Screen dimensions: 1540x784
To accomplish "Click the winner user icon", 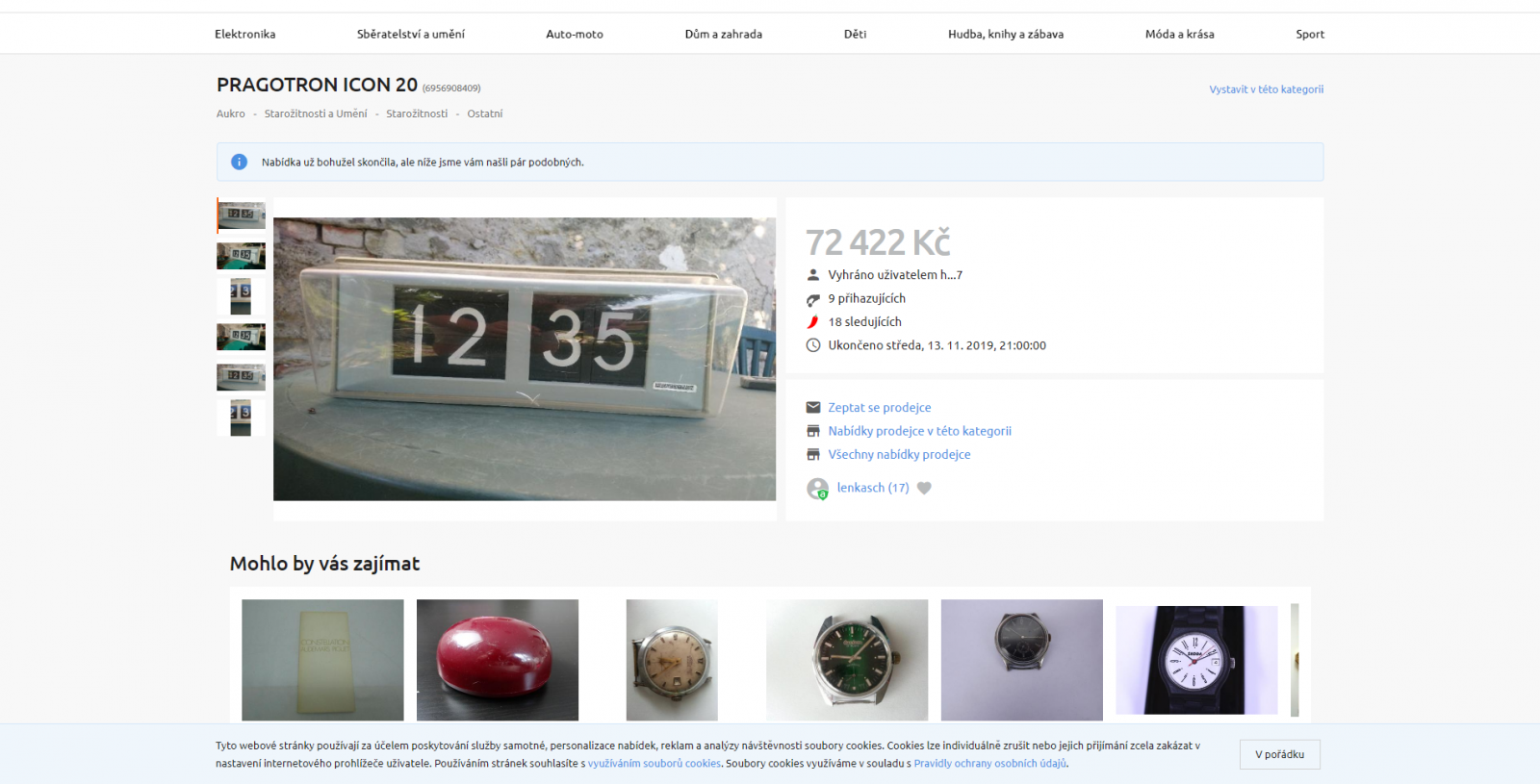I will [813, 275].
